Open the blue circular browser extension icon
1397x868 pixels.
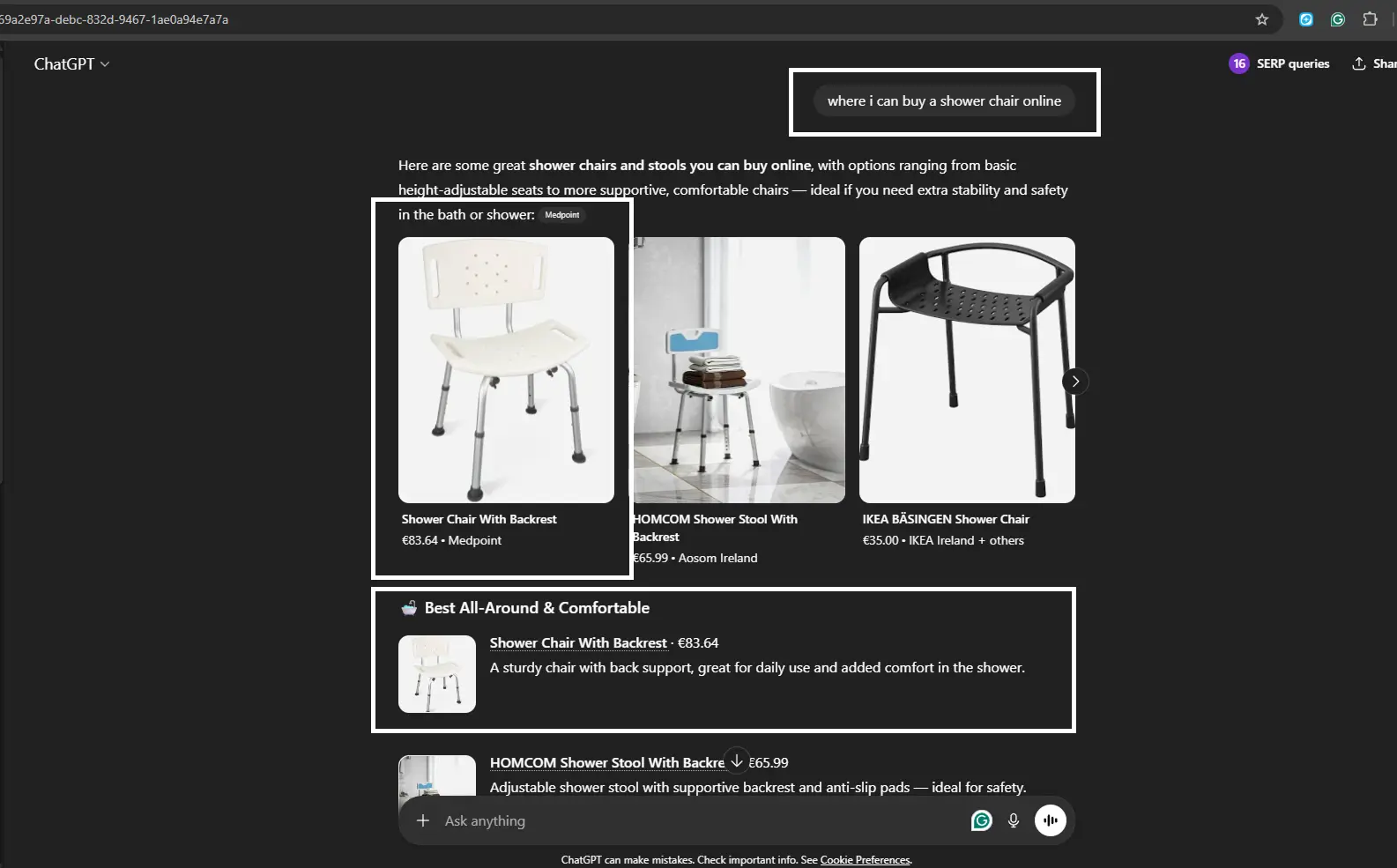coord(1306,19)
